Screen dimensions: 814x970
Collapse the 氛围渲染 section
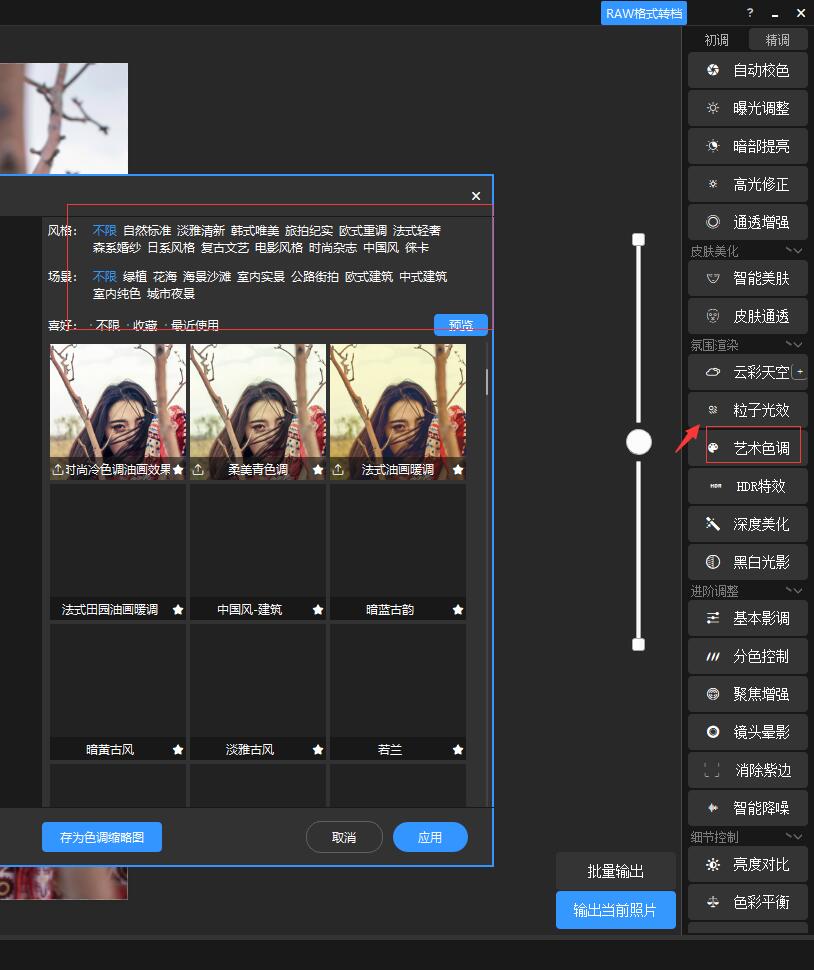tap(796, 344)
